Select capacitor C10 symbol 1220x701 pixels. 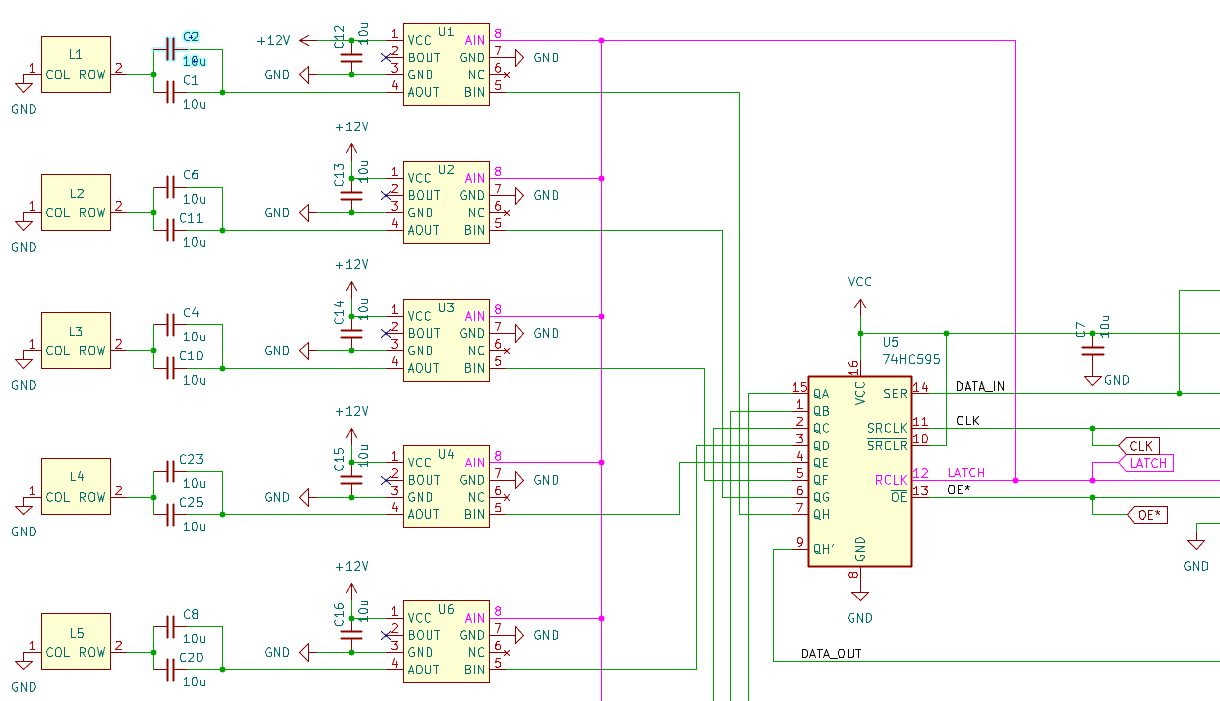[170, 368]
